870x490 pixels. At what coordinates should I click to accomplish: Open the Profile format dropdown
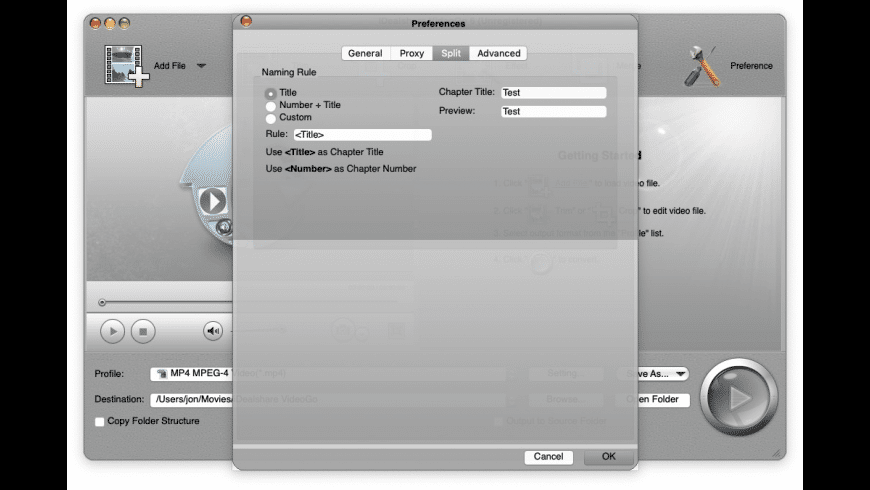point(512,373)
